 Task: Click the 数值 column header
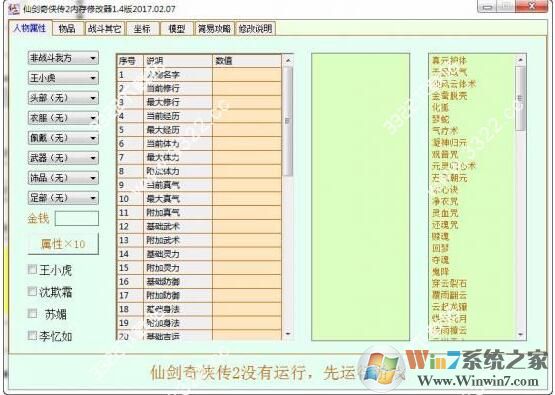coord(247,61)
